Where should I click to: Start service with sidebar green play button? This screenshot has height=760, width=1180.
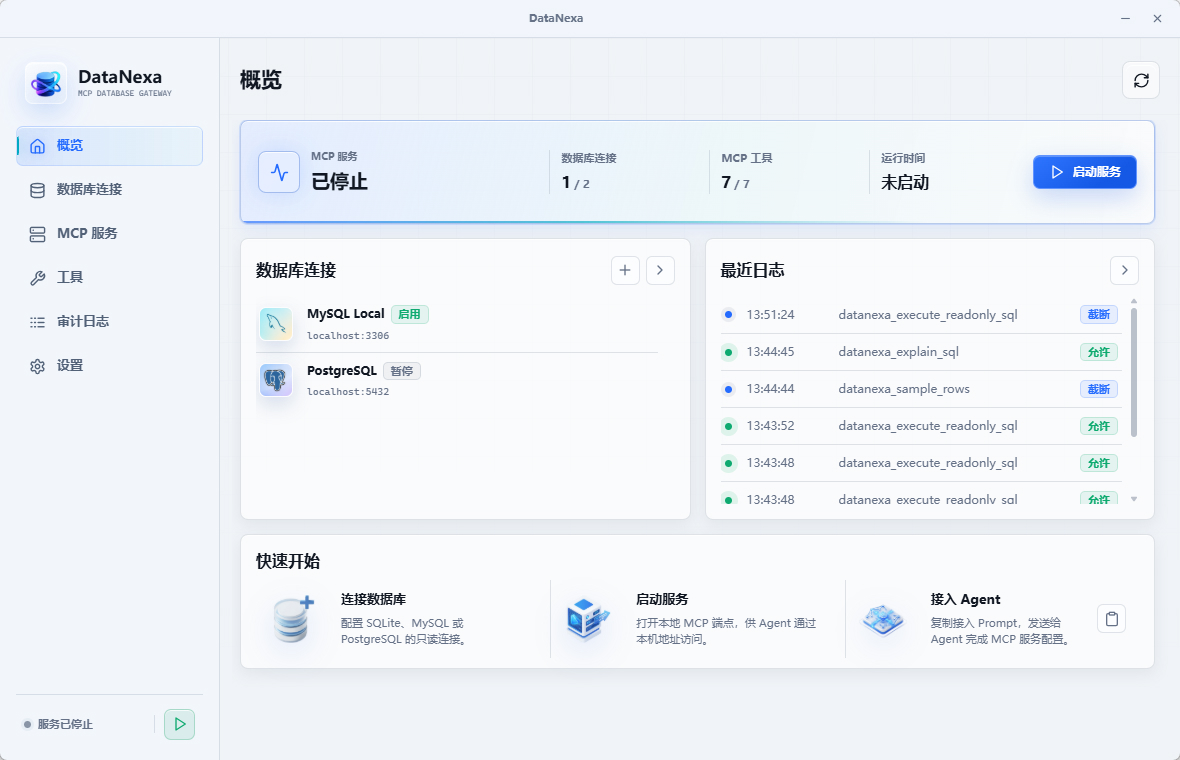pos(179,724)
